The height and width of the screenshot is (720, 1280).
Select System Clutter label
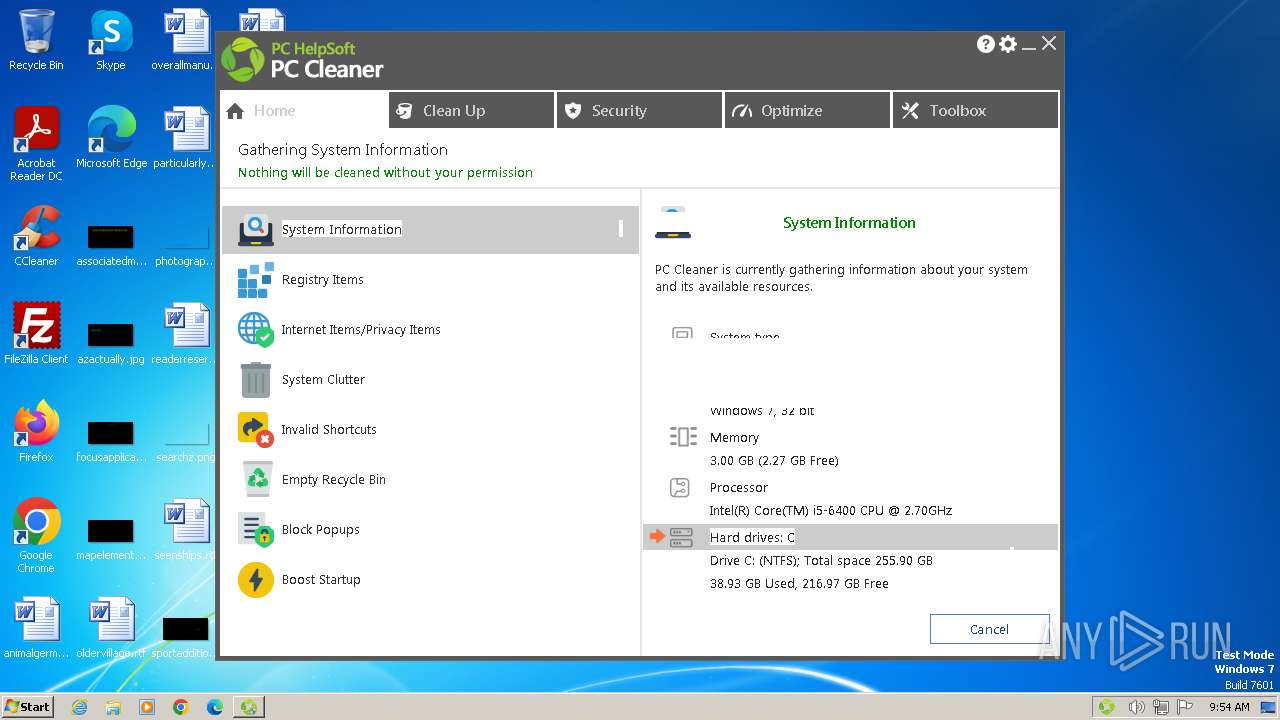coord(323,380)
